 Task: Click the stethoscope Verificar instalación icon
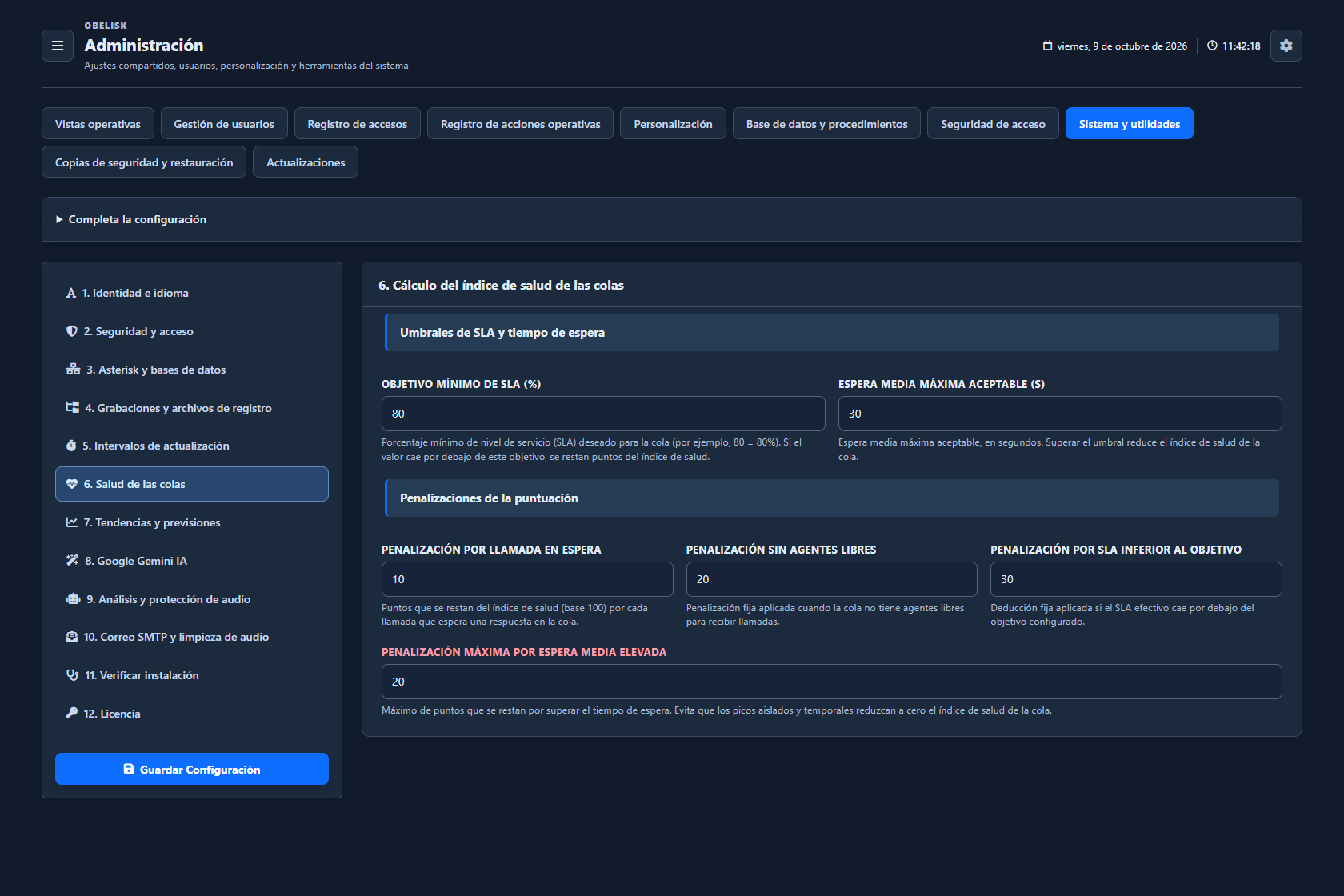72,675
